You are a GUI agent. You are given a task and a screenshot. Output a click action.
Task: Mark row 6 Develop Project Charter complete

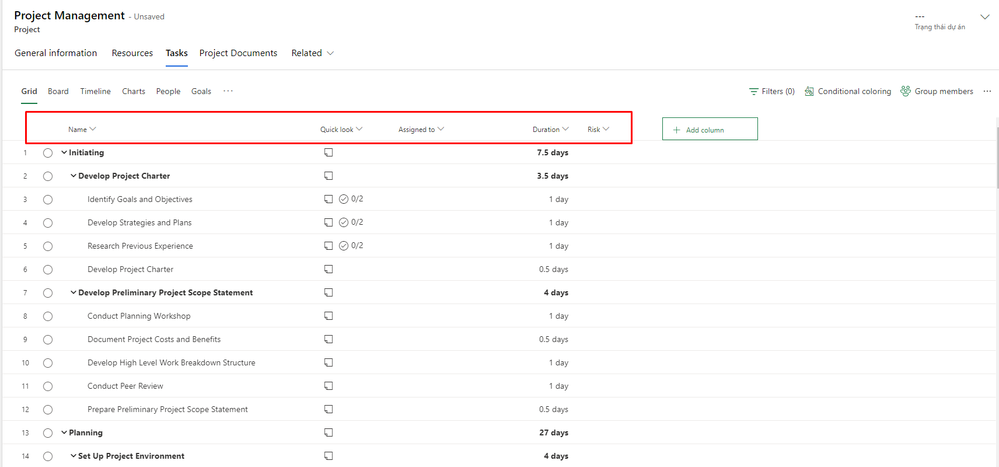48,269
